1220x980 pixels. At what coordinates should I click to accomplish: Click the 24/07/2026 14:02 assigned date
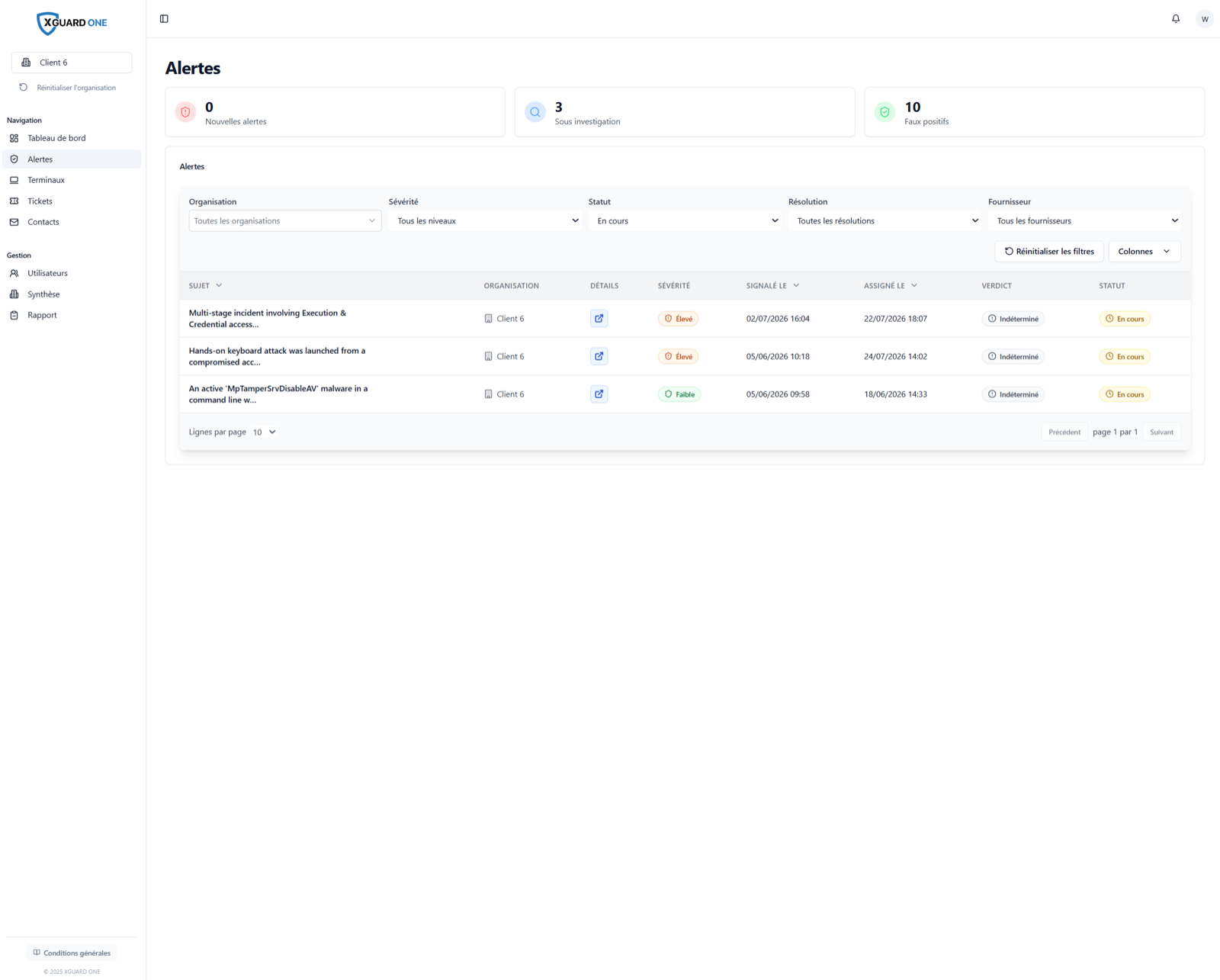tap(895, 357)
